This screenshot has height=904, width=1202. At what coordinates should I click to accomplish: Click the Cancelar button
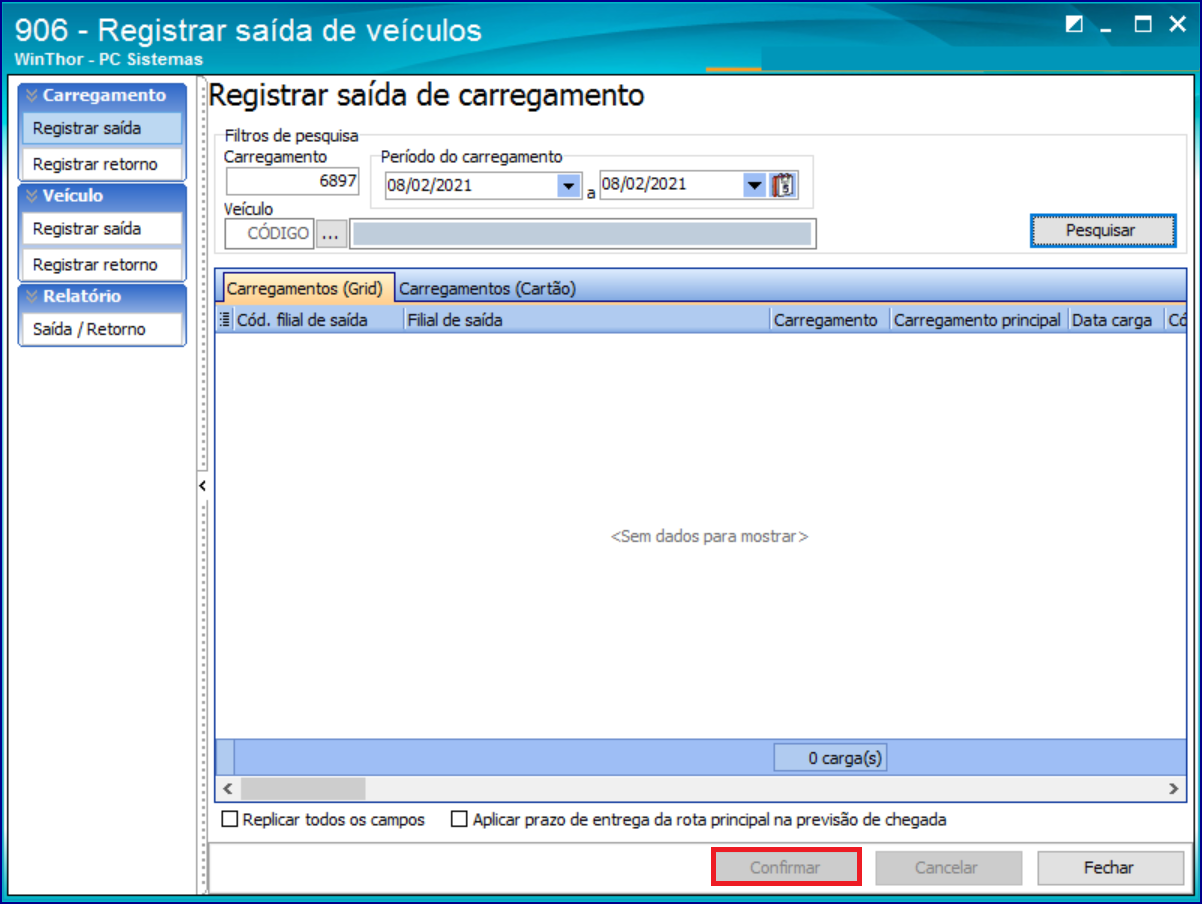point(947,868)
